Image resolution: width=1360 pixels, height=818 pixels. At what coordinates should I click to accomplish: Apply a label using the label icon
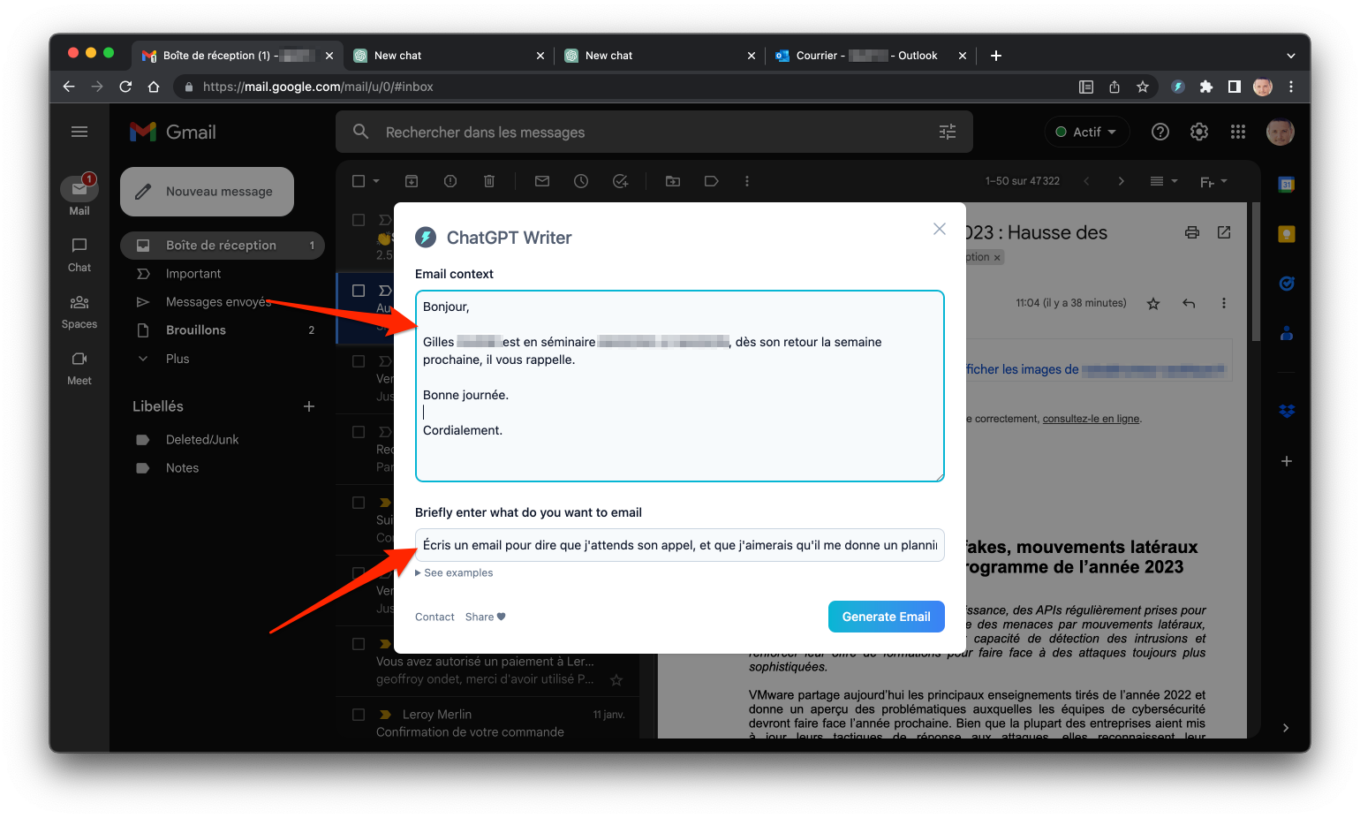tap(711, 181)
